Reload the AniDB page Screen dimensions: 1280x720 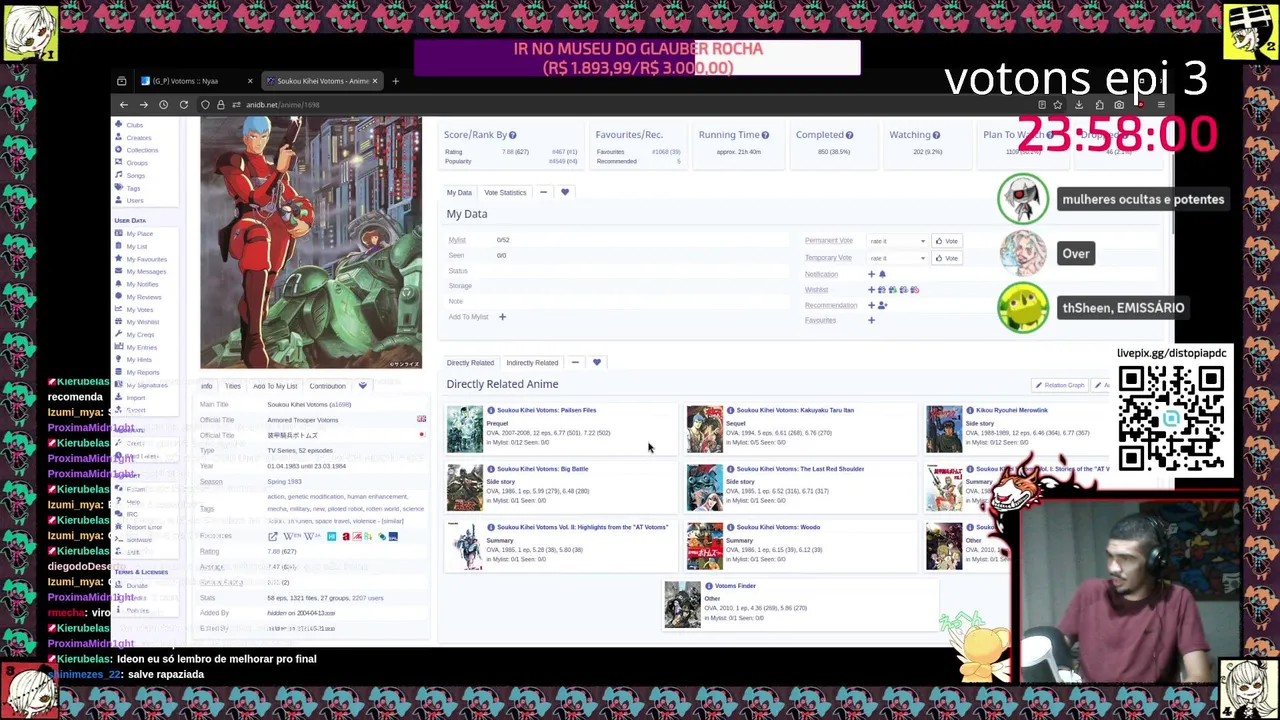point(184,105)
